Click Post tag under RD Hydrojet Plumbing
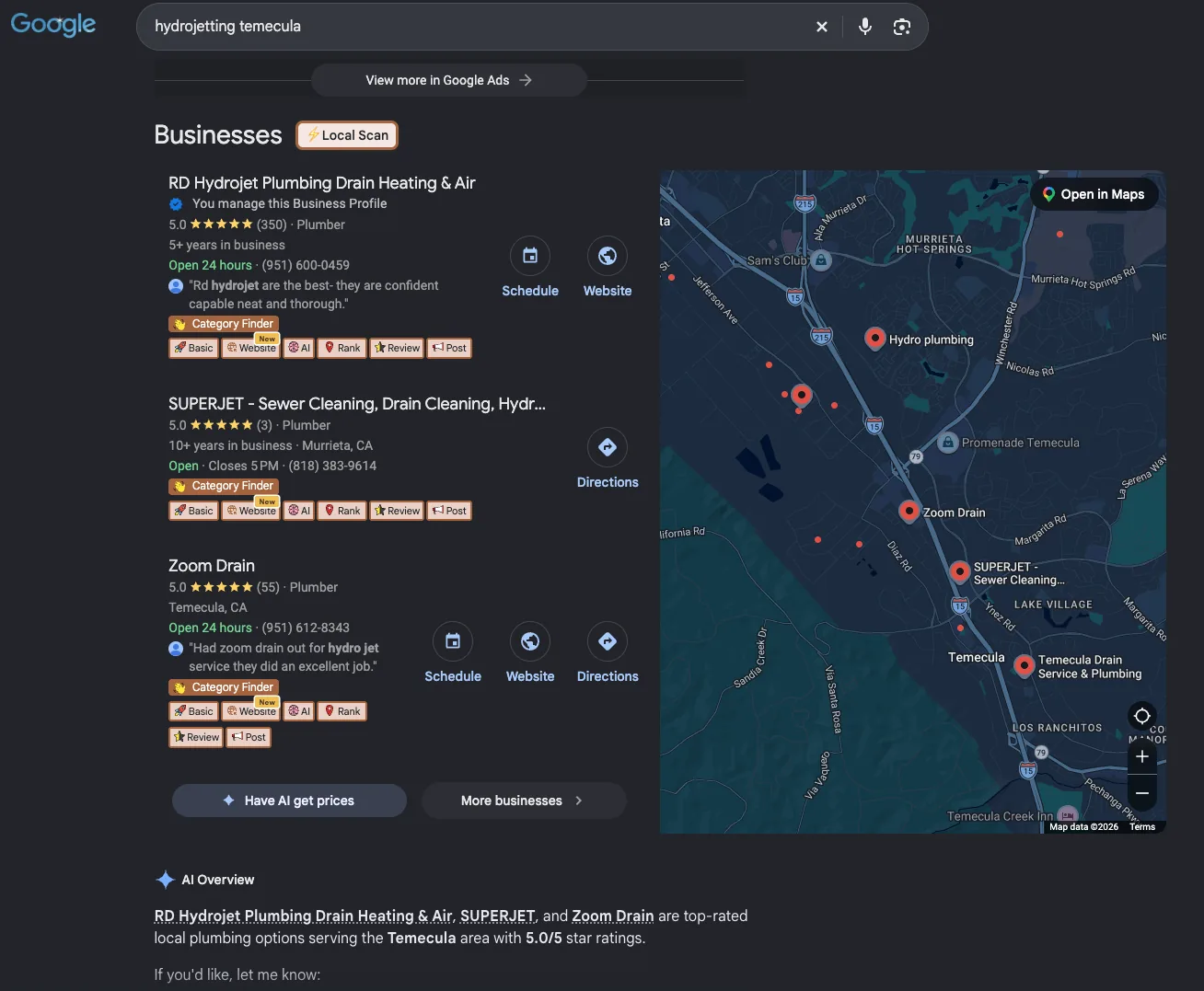 [450, 348]
